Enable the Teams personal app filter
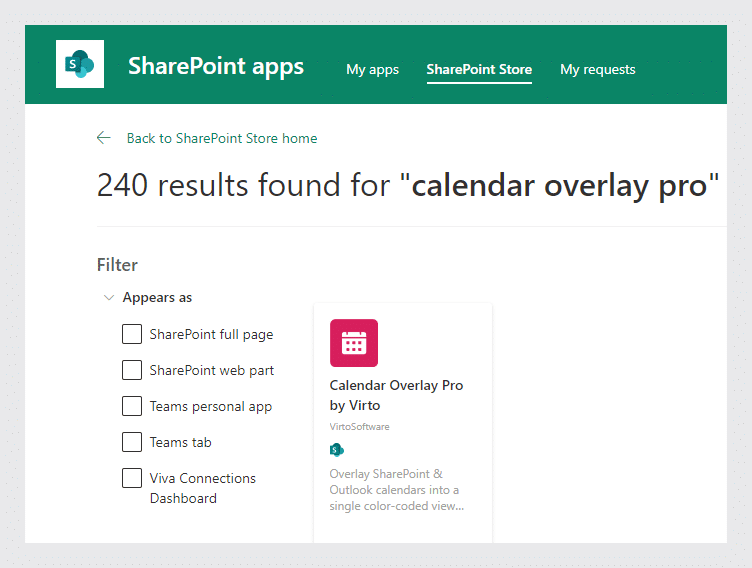The width and height of the screenshot is (752, 568). pyautogui.click(x=132, y=406)
